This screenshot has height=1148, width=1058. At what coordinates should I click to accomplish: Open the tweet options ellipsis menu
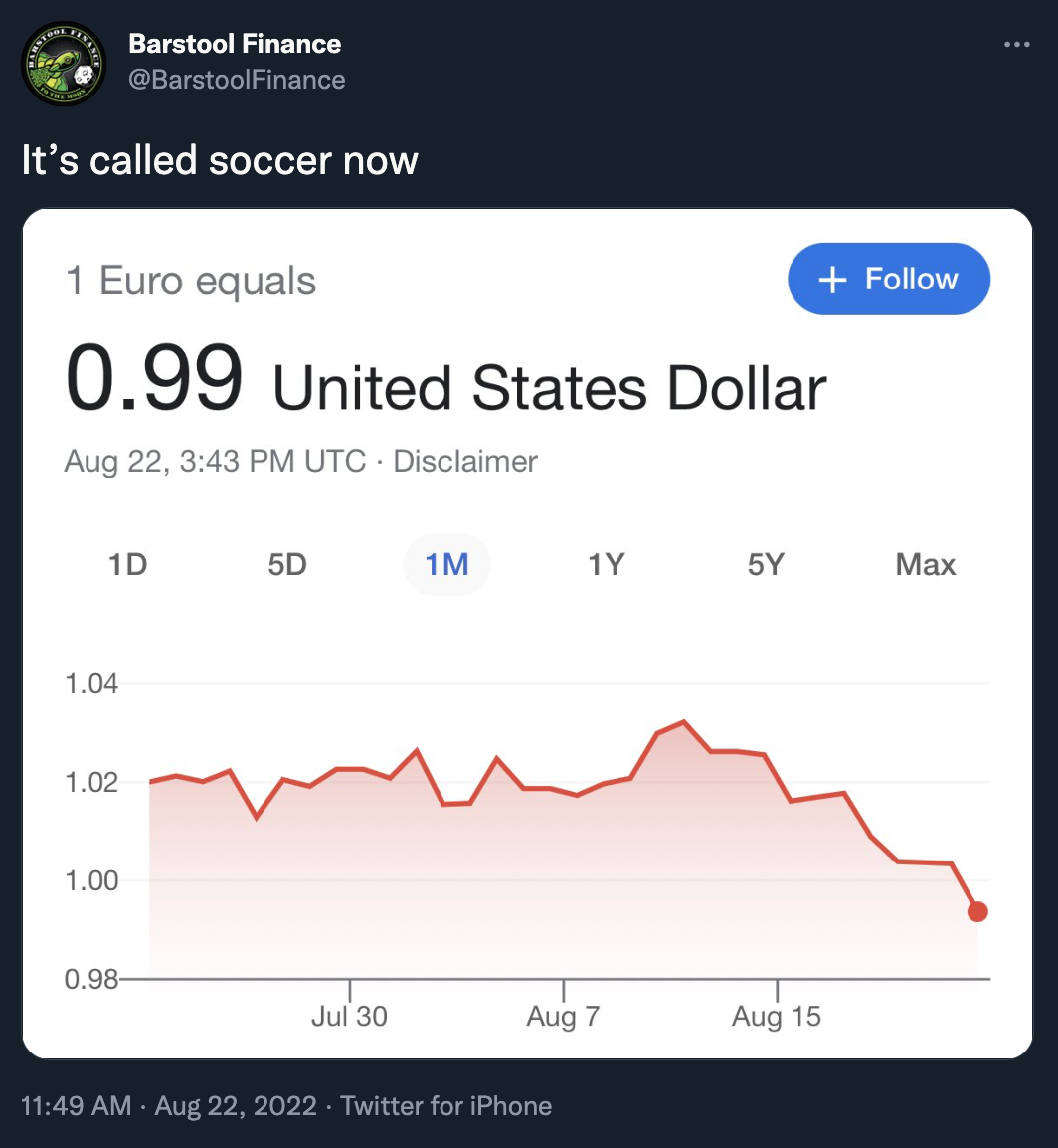pyautogui.click(x=1016, y=43)
